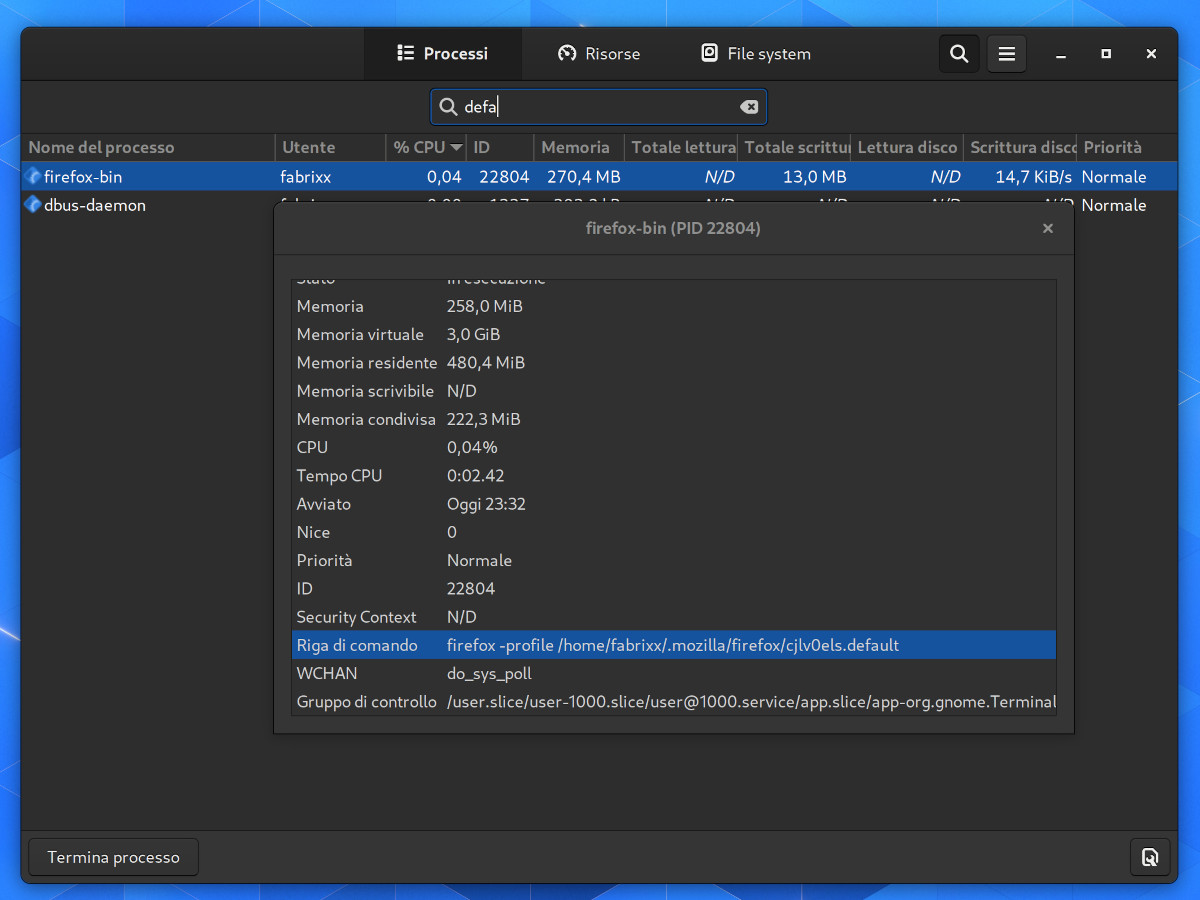The height and width of the screenshot is (900, 1200).
Task: Click the fabrixx user cell of firefox-bin
Action: 306,177
